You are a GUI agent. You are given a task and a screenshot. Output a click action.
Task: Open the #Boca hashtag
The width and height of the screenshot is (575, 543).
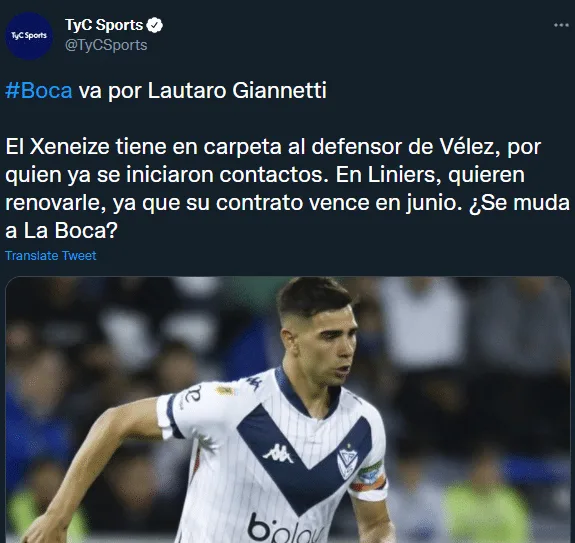39,90
